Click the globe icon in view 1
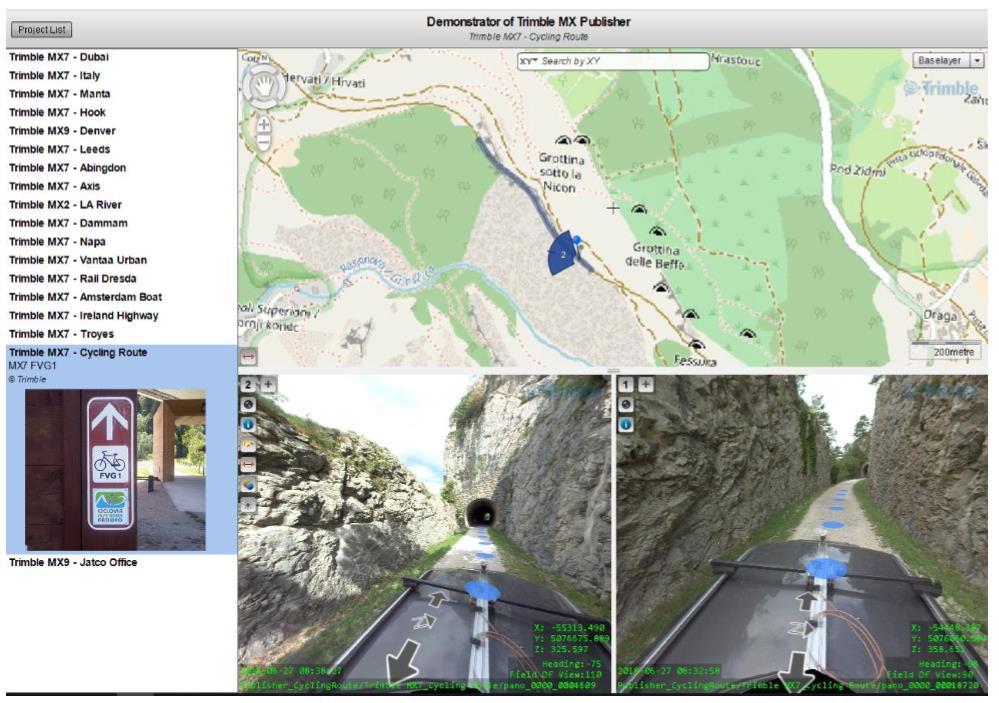 pos(626,404)
